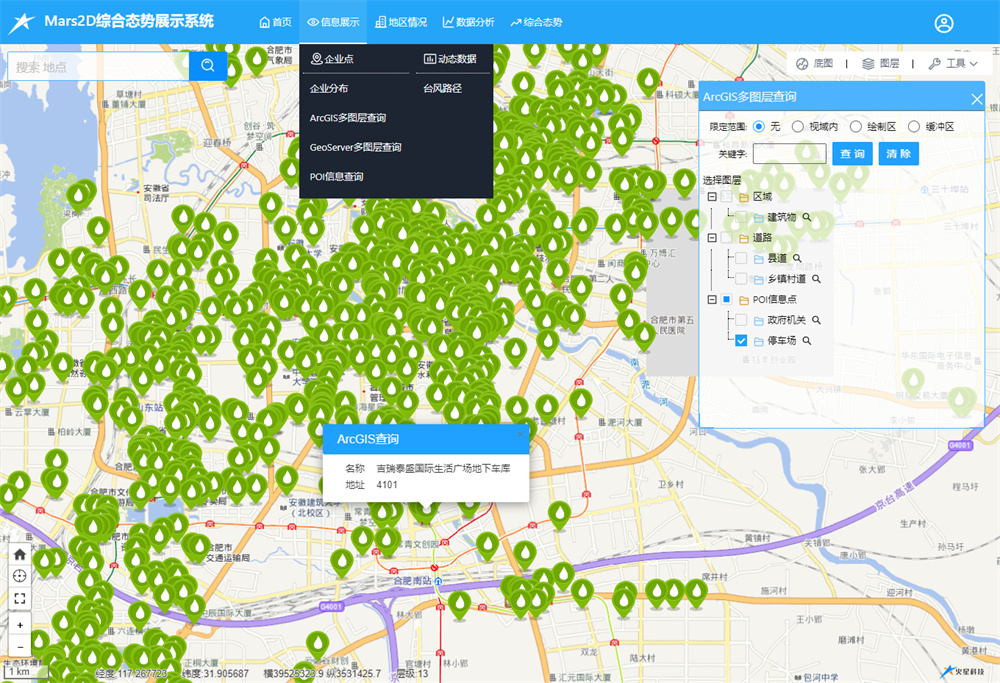This screenshot has height=683, width=1000.
Task: Open the user account avatar icon
Action: pos(944,24)
